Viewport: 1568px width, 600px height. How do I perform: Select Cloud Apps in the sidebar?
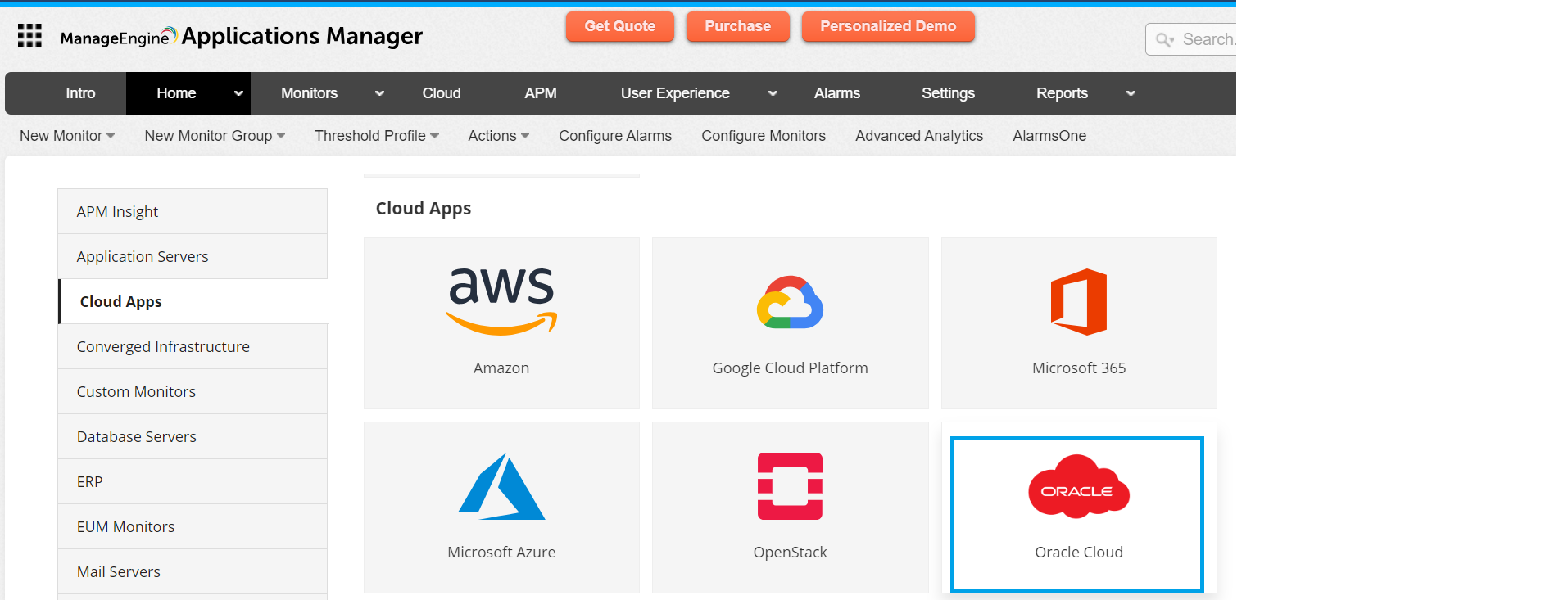point(193,301)
